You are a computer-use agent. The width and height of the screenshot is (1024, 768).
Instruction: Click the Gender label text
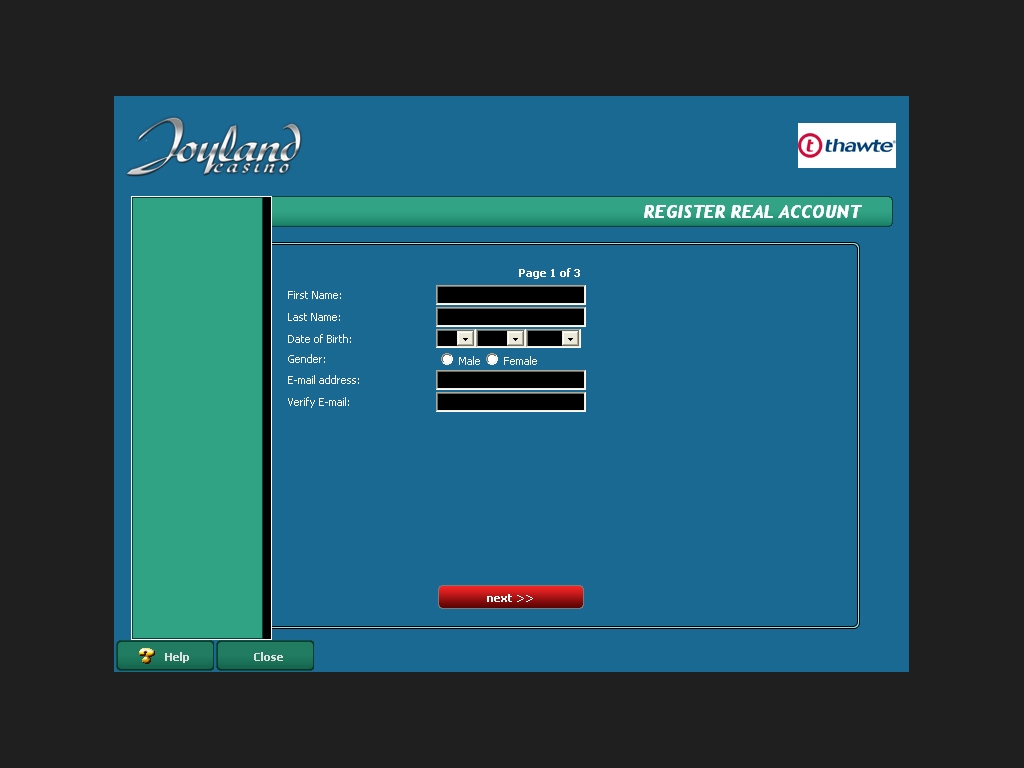tap(306, 359)
